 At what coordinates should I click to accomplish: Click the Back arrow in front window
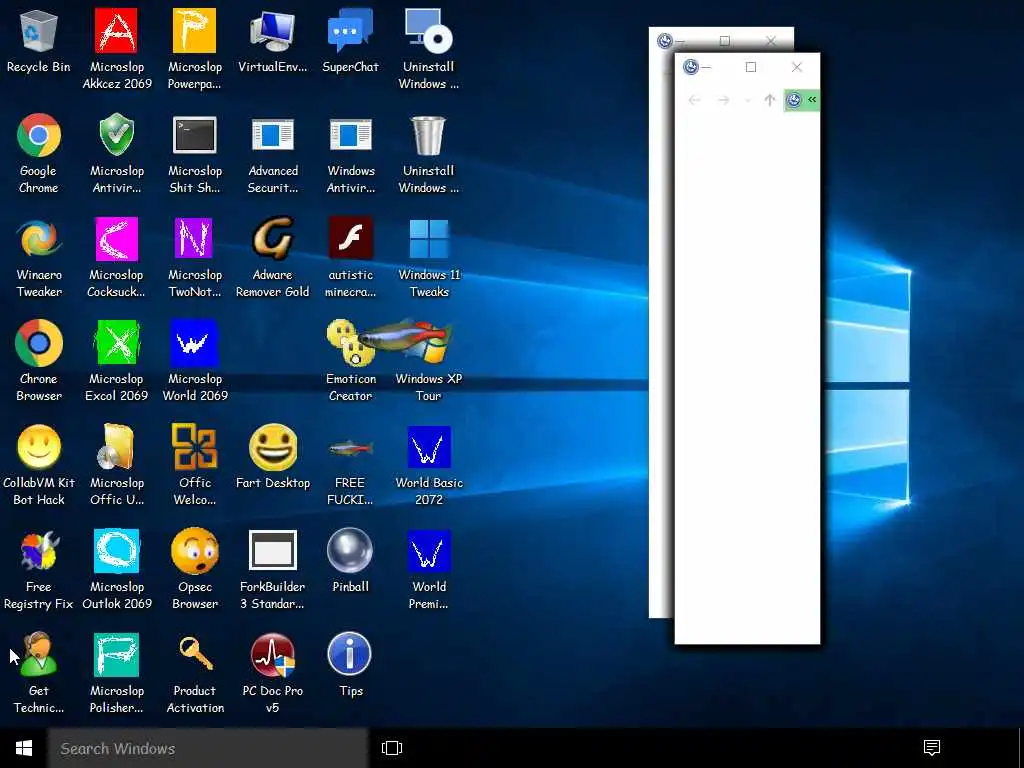pos(694,100)
